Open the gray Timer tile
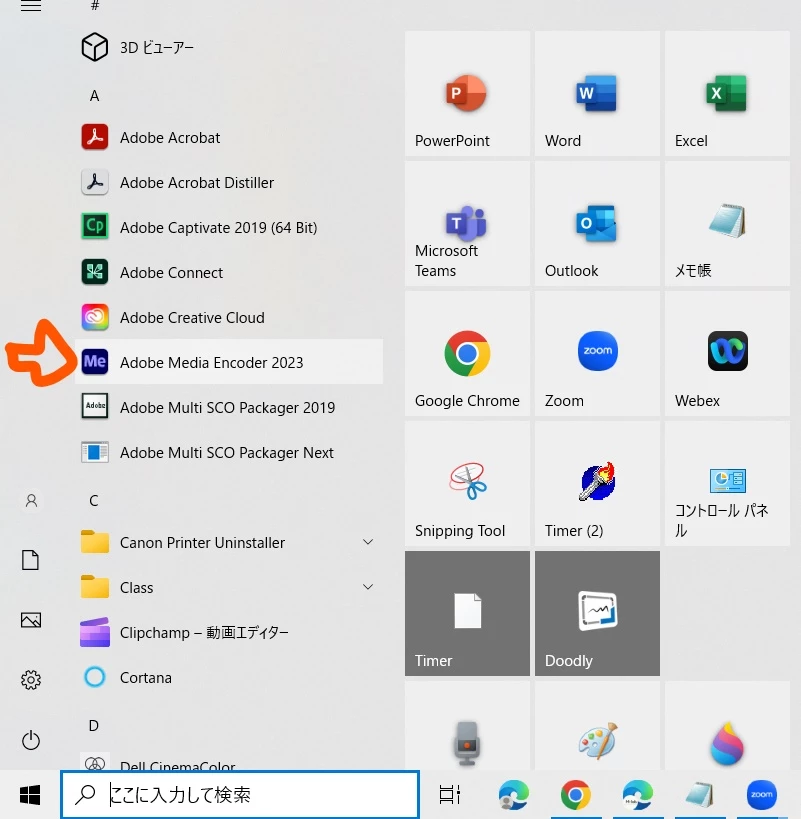801x819 pixels. click(x=467, y=614)
